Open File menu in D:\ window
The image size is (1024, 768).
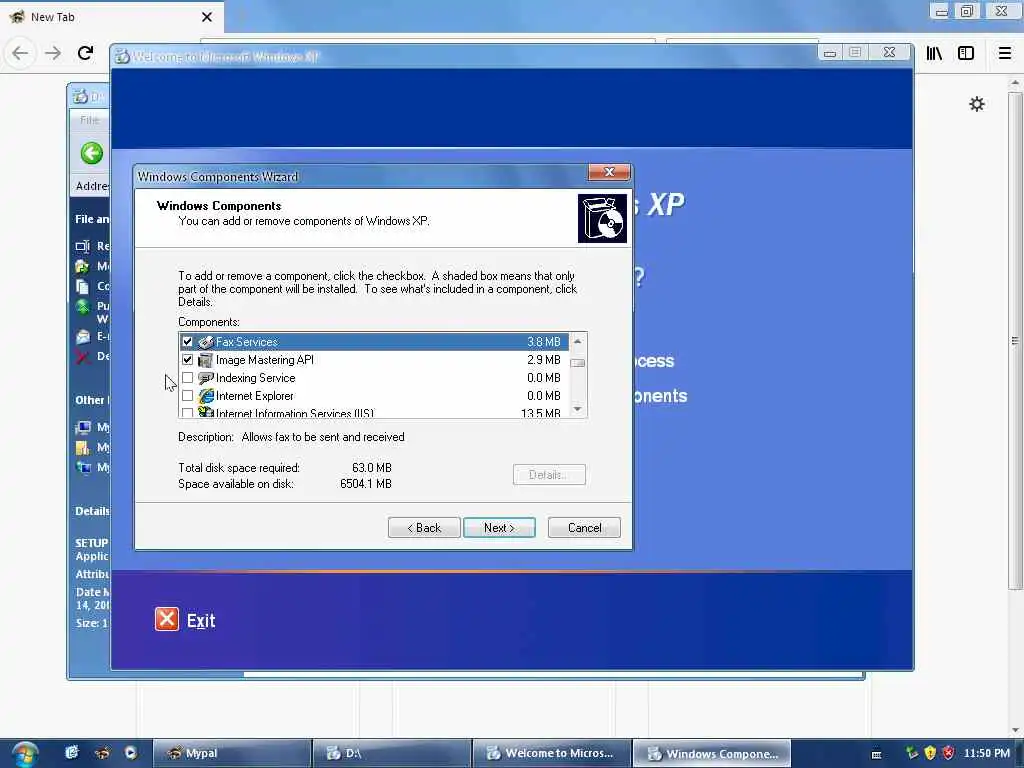tap(89, 120)
